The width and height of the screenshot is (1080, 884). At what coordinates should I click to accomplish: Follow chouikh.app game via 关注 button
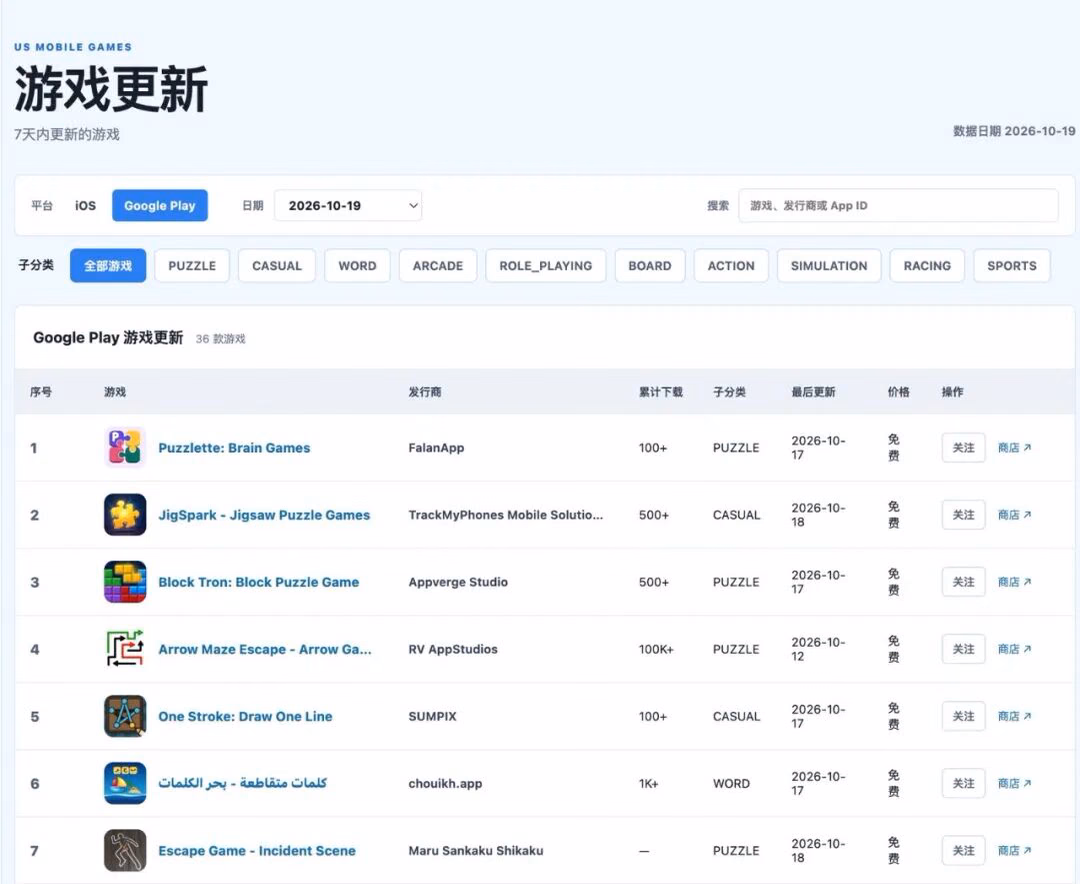963,783
